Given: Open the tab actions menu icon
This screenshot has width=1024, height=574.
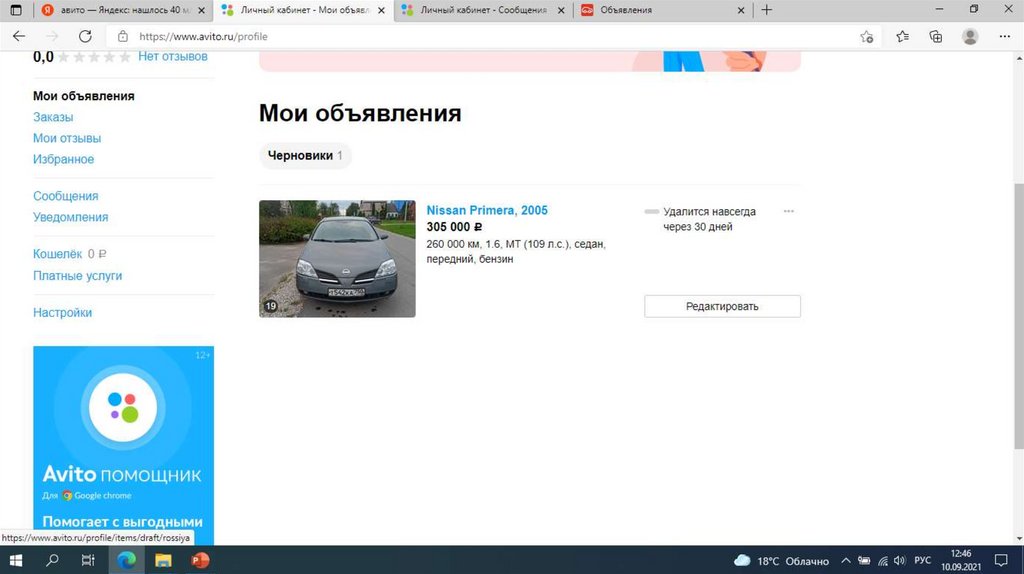Looking at the screenshot, I should [x=16, y=10].
